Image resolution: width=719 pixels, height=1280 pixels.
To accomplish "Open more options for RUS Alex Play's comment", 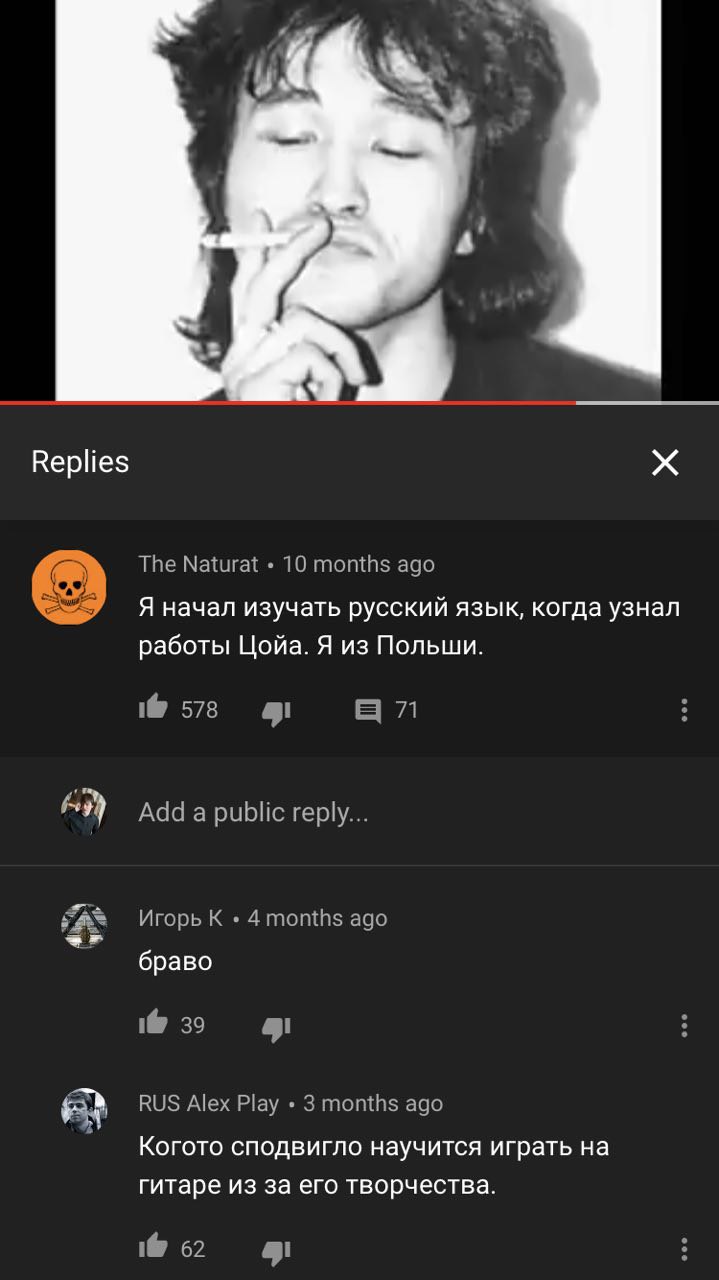I will click(684, 1248).
